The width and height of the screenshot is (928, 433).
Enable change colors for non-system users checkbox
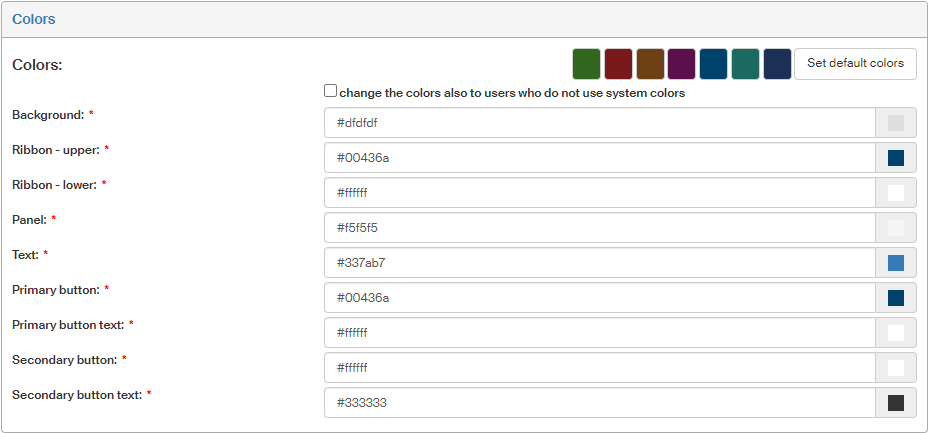(331, 91)
